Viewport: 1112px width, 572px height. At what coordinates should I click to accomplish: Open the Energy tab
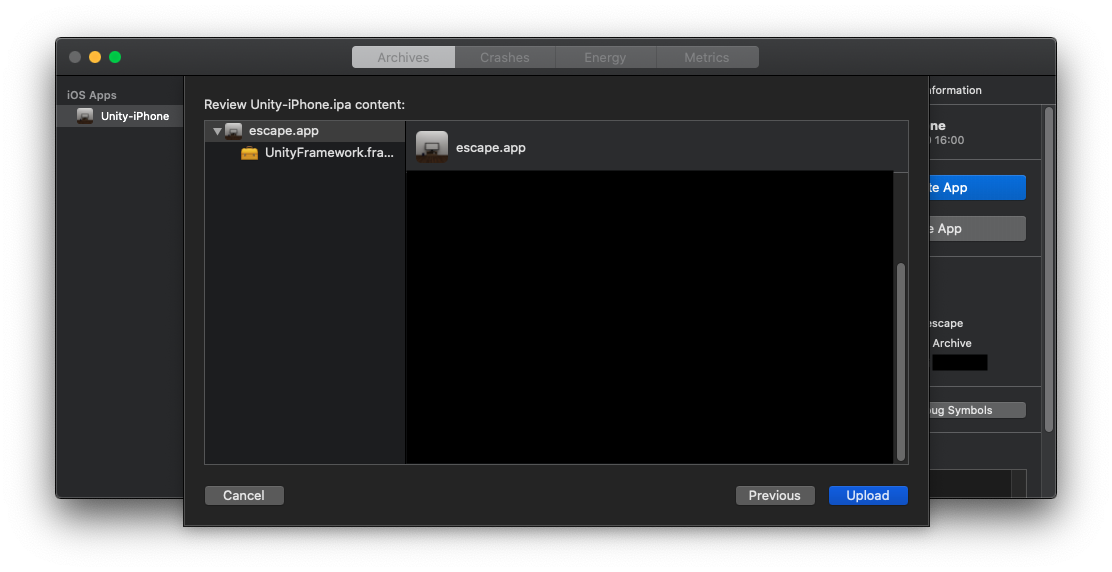(605, 57)
